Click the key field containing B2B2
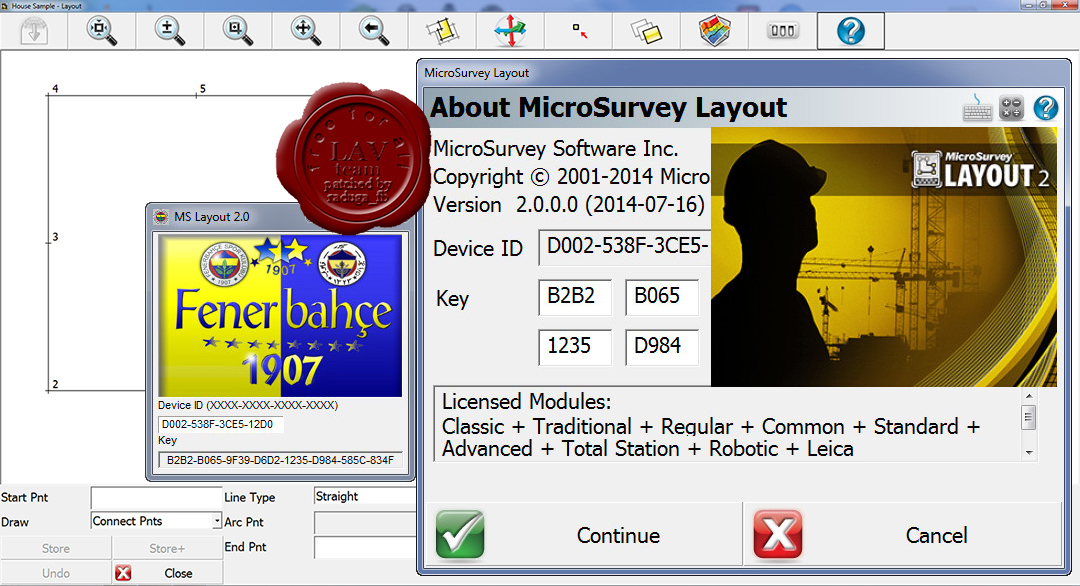The height and width of the screenshot is (586, 1080). [574, 297]
